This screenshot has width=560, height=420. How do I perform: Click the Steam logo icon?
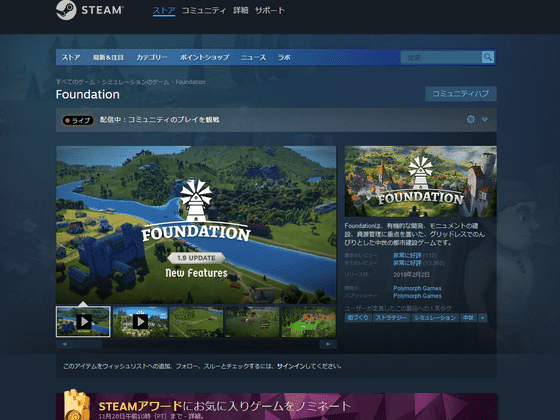coord(66,10)
